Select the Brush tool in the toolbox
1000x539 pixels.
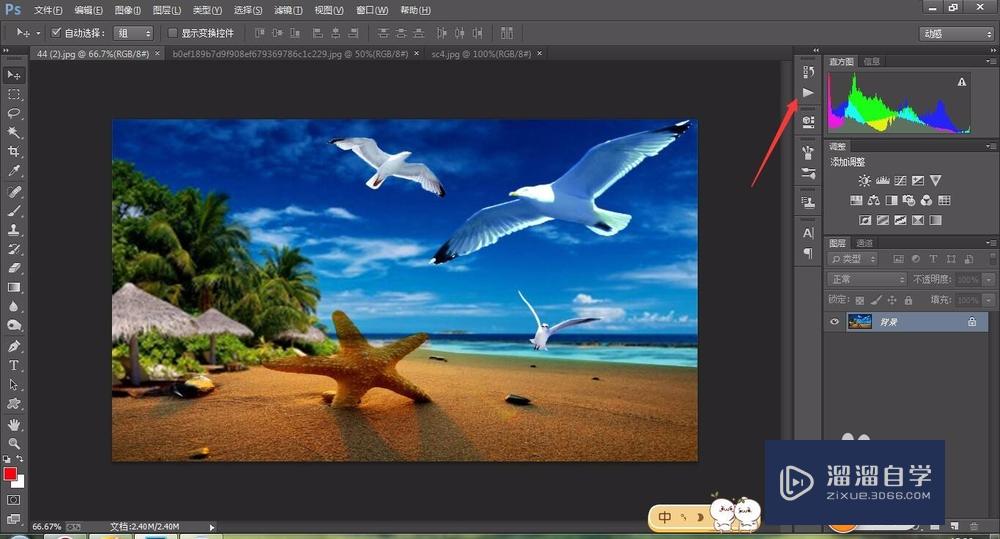[13, 210]
